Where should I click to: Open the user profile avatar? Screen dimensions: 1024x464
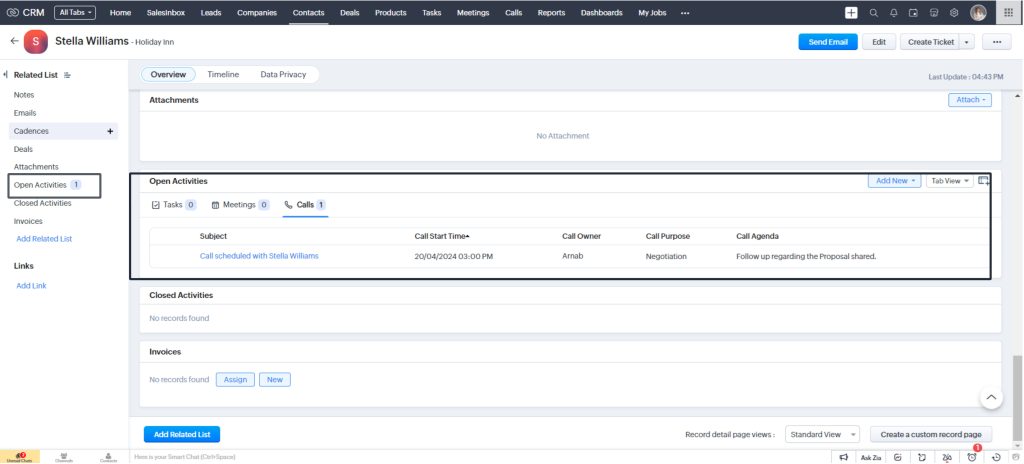[x=978, y=13]
